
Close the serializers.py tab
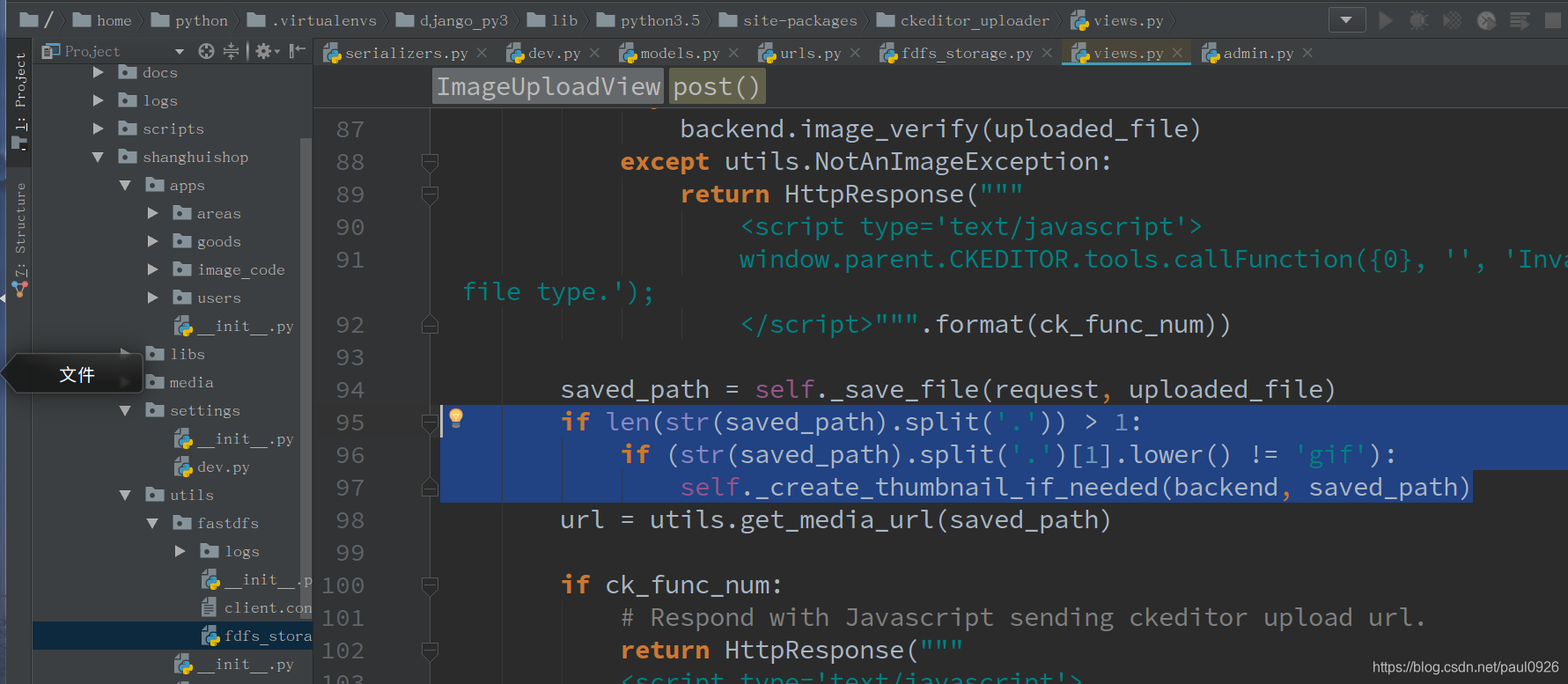[x=482, y=53]
